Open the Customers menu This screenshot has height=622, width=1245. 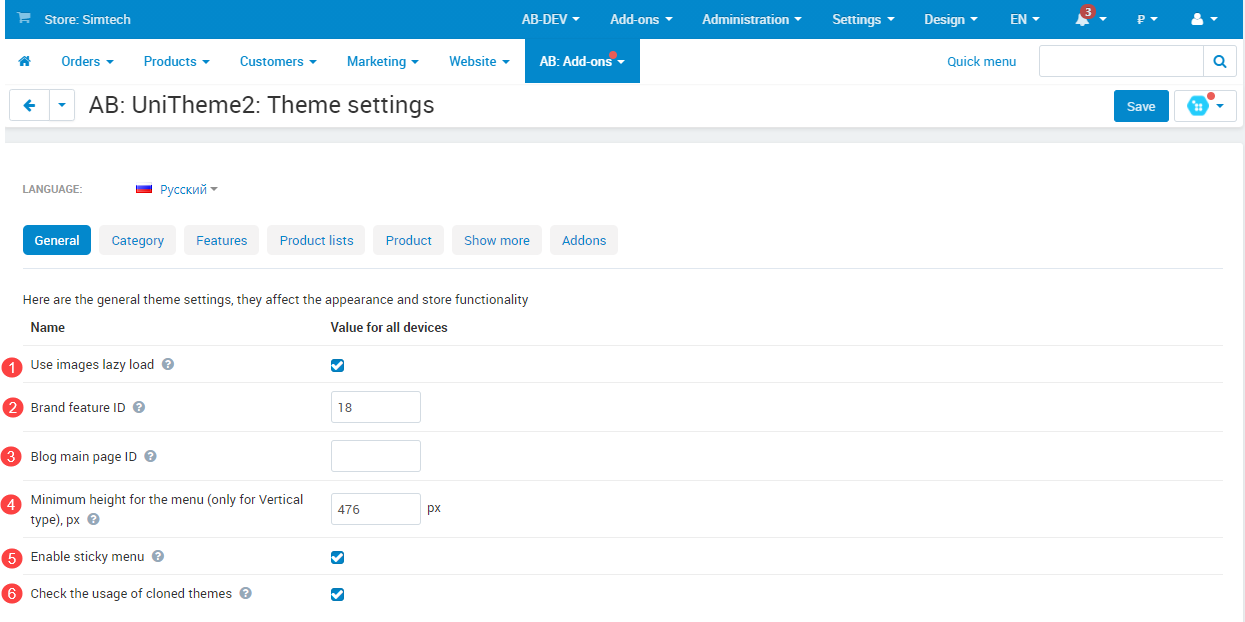point(278,61)
